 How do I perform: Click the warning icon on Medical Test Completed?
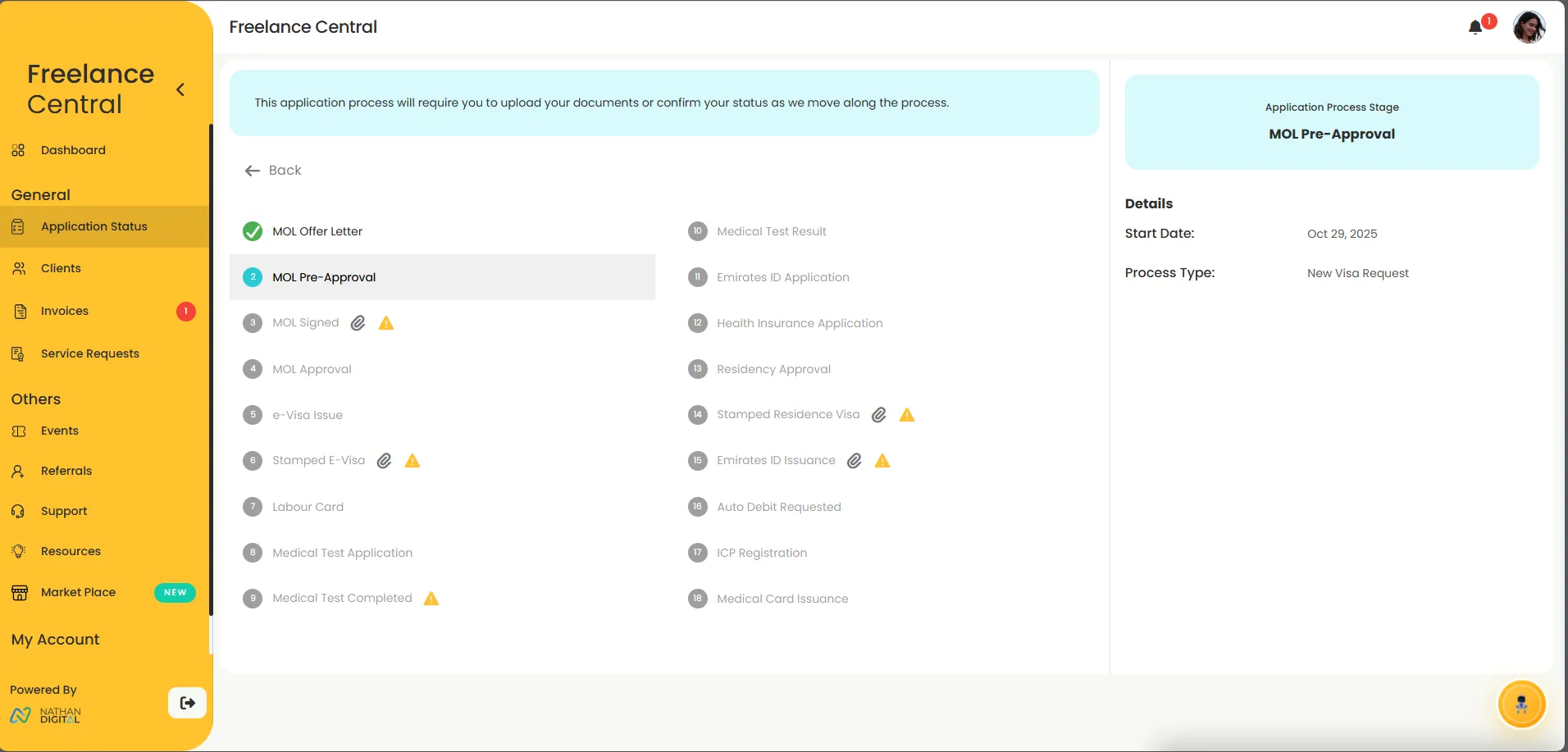click(431, 599)
